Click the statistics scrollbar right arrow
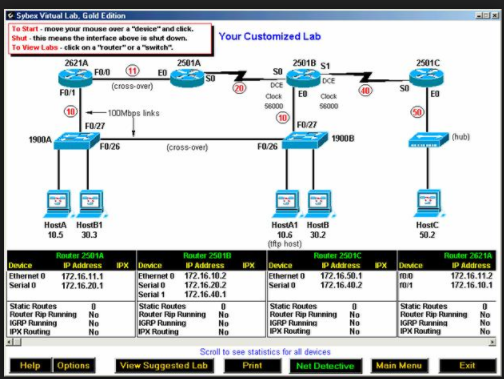Image resolution: width=504 pixels, height=379 pixels. pos(492,342)
